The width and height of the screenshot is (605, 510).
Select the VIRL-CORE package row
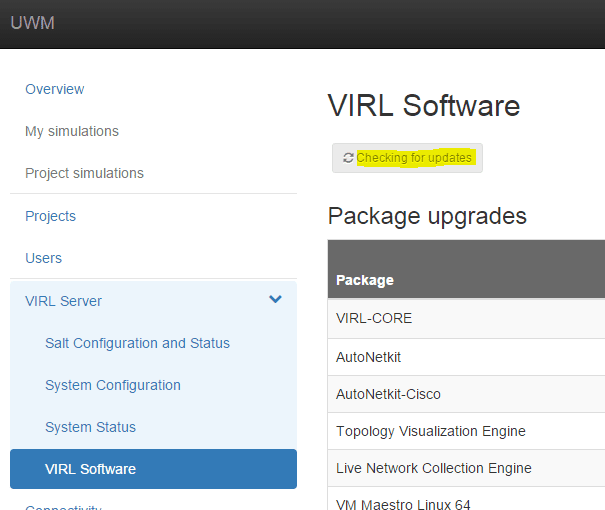pyautogui.click(x=374, y=319)
